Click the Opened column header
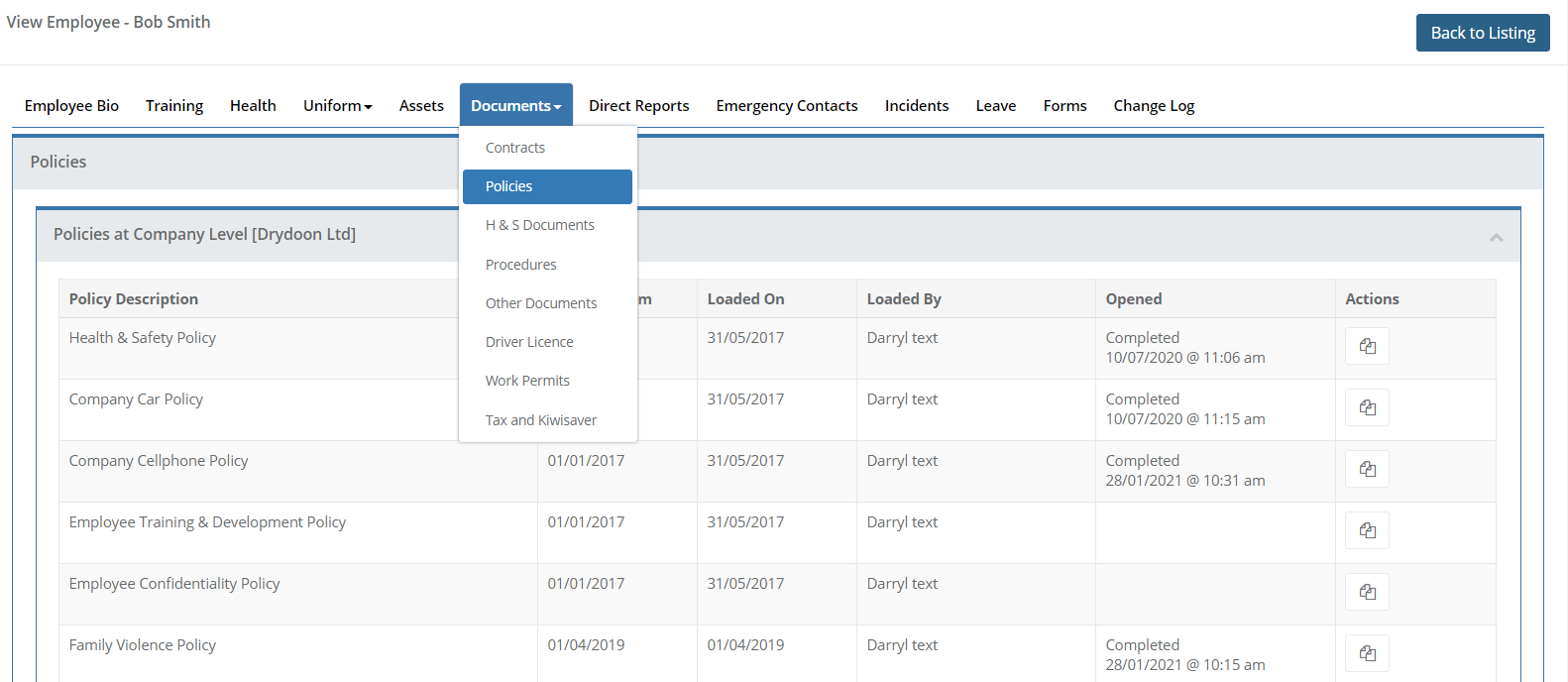This screenshot has width=1568, height=682. click(1134, 299)
